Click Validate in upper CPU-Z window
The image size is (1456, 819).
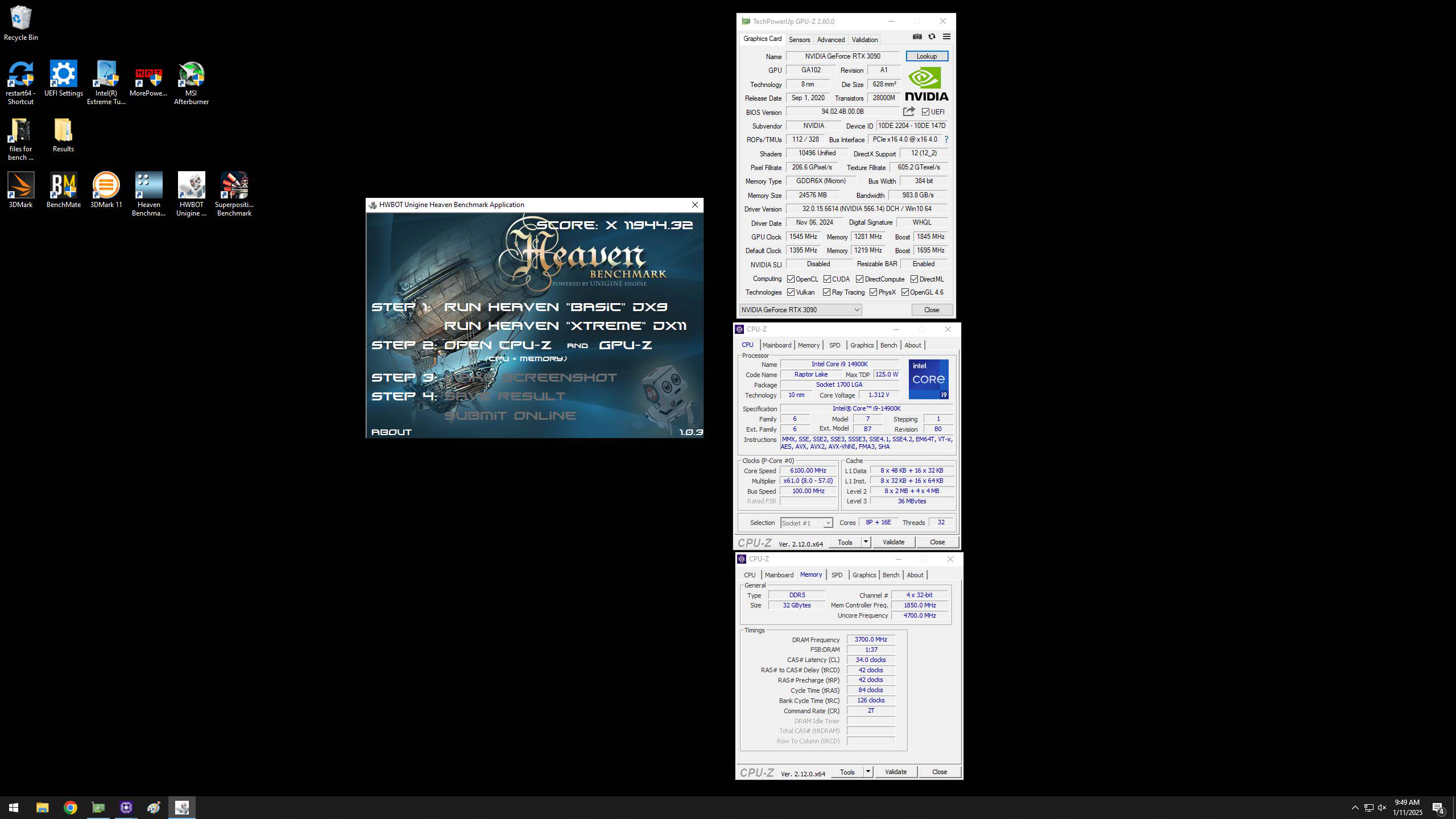click(894, 542)
